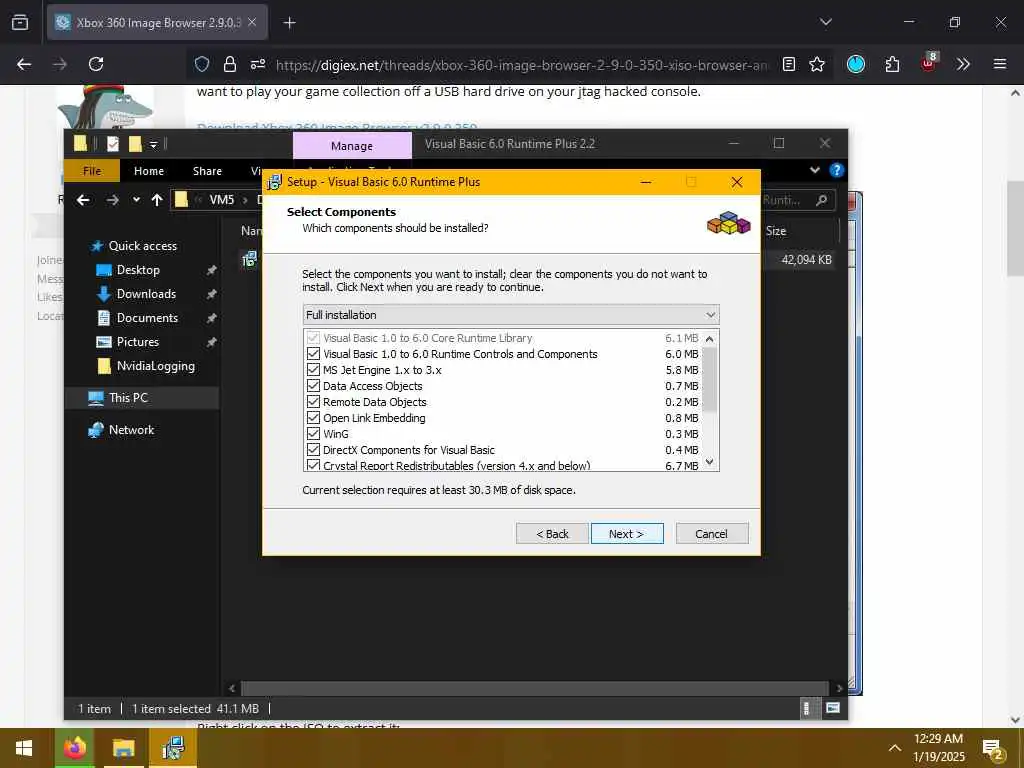The width and height of the screenshot is (1024, 768).
Task: Expand the Explorer ribbon chevron
Action: [814, 170]
